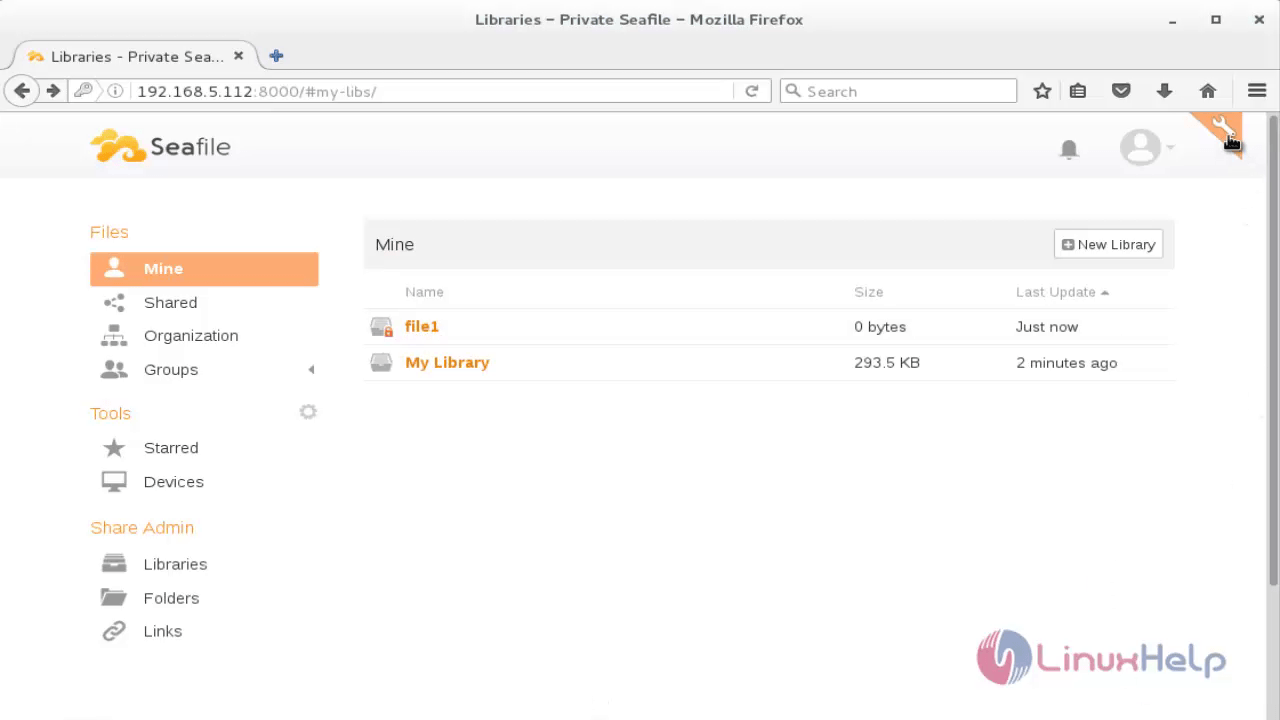1280x720 pixels.
Task: Click the 293.5 KB size value
Action: click(887, 362)
